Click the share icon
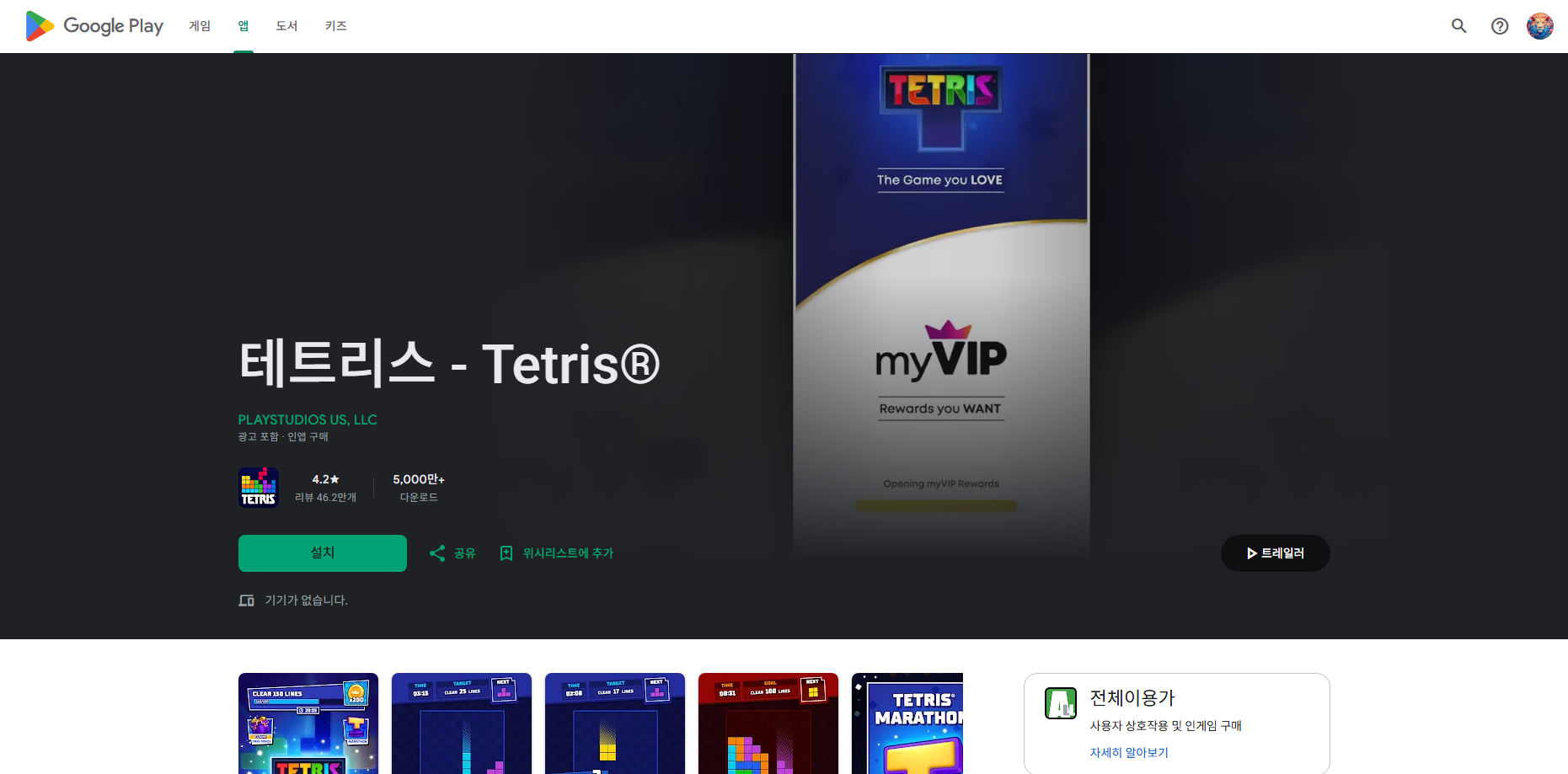The width and height of the screenshot is (1568, 774). point(437,553)
